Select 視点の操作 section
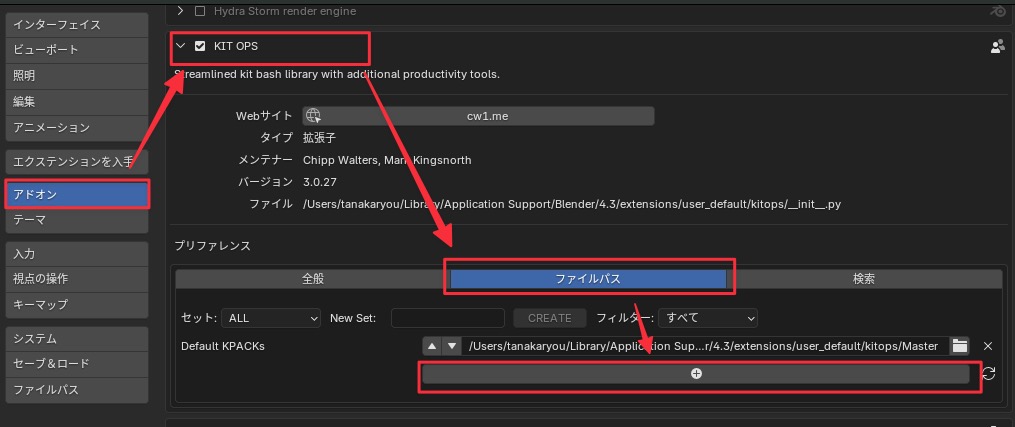The width and height of the screenshot is (1015, 427). pyautogui.click(x=77, y=279)
